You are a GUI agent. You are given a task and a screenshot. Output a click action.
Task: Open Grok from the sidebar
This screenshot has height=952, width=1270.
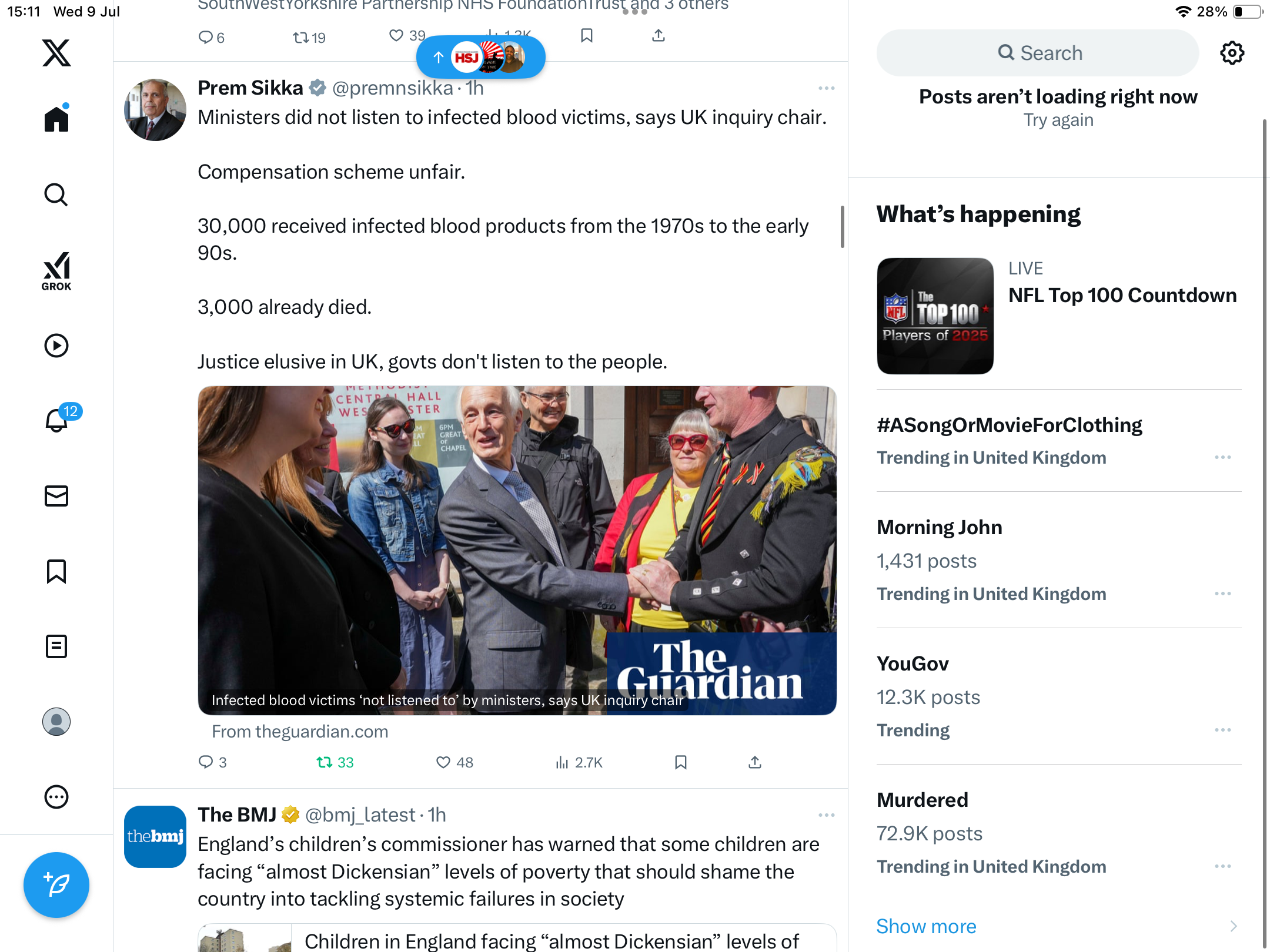(x=56, y=271)
